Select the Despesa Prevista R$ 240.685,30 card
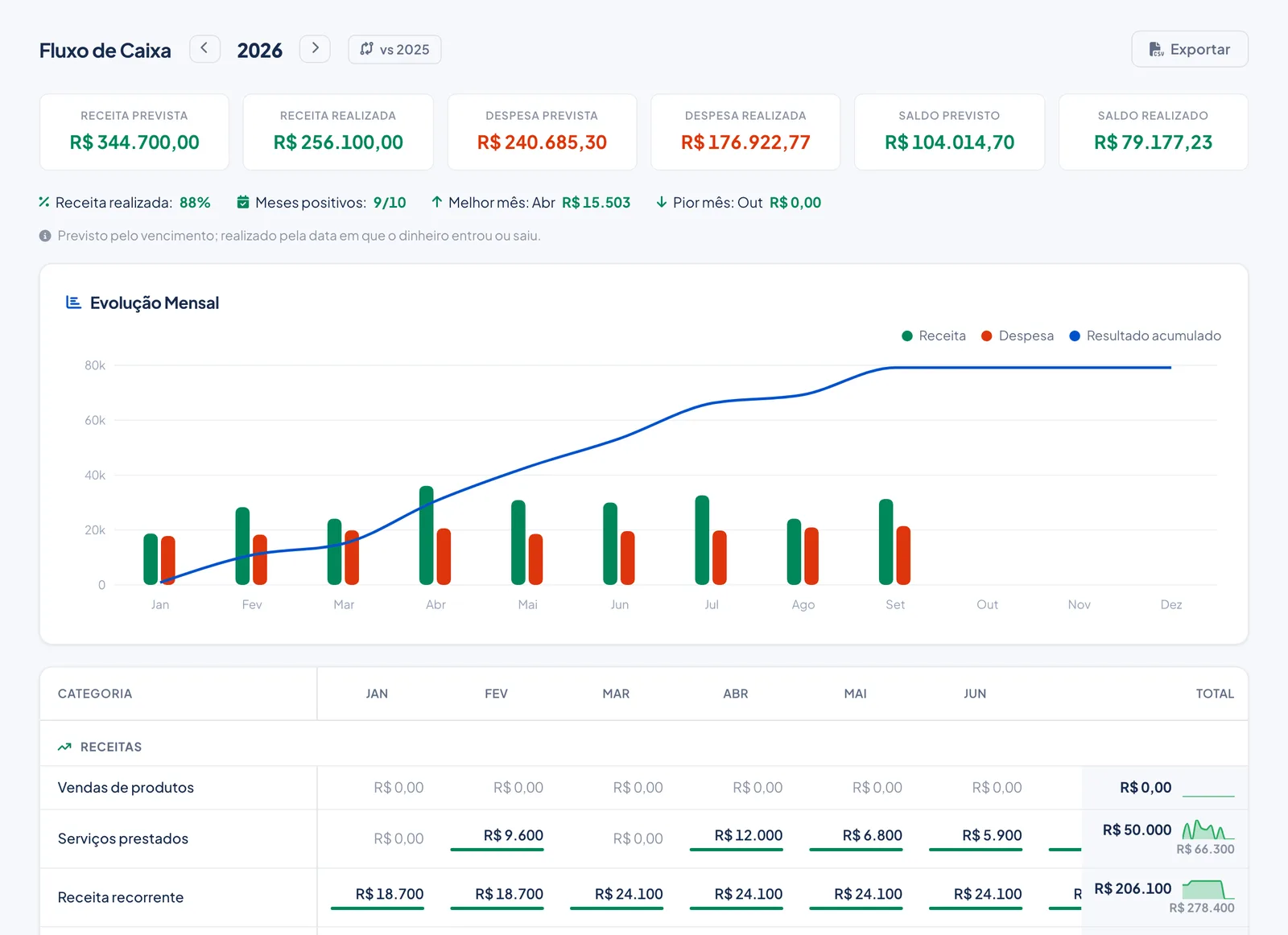1288x935 pixels. coord(542,132)
